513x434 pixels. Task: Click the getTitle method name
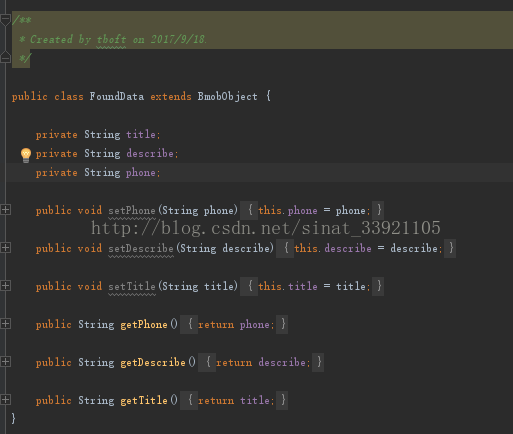(144, 400)
